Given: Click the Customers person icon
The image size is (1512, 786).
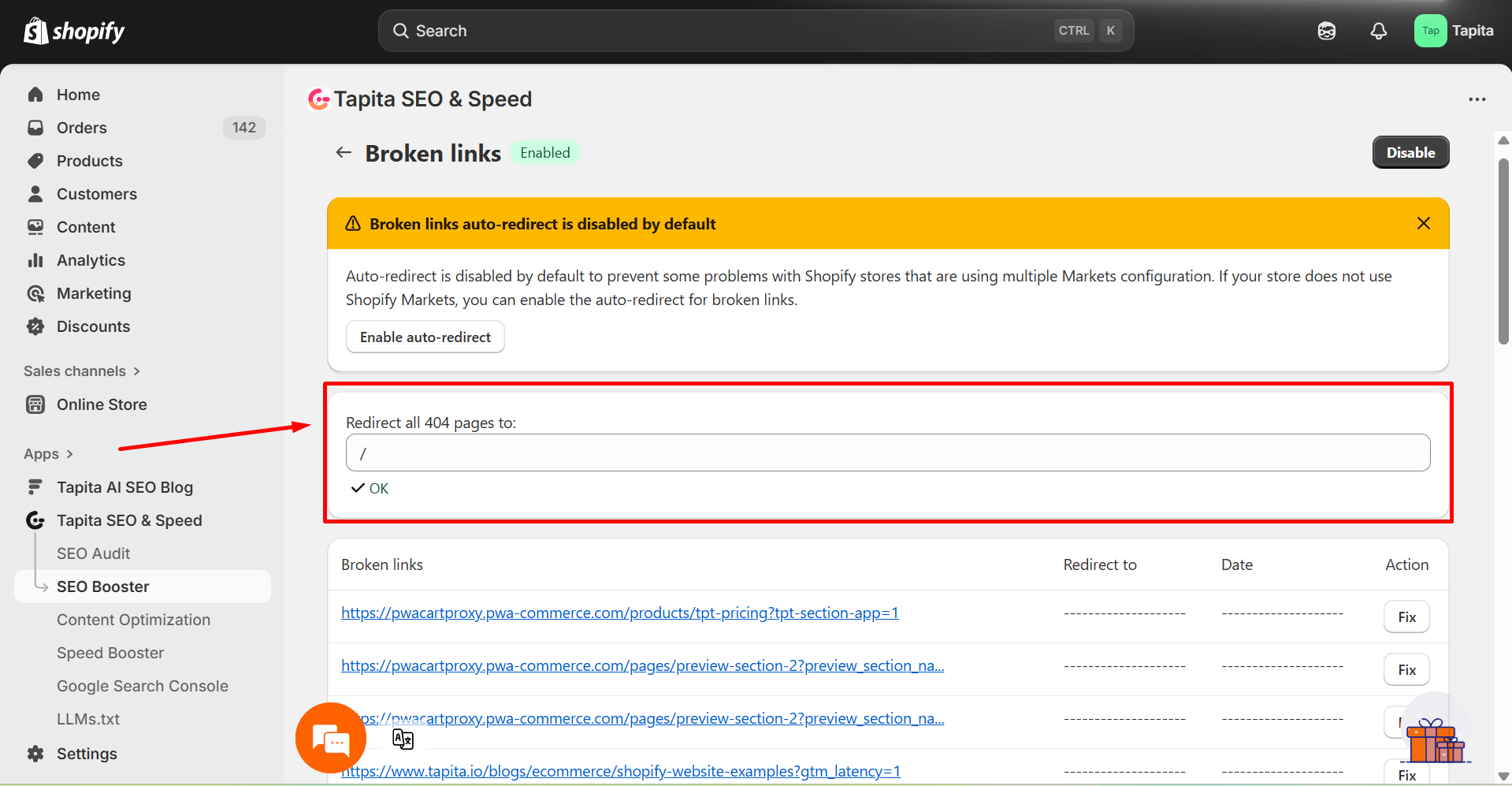Looking at the screenshot, I should click(x=35, y=194).
